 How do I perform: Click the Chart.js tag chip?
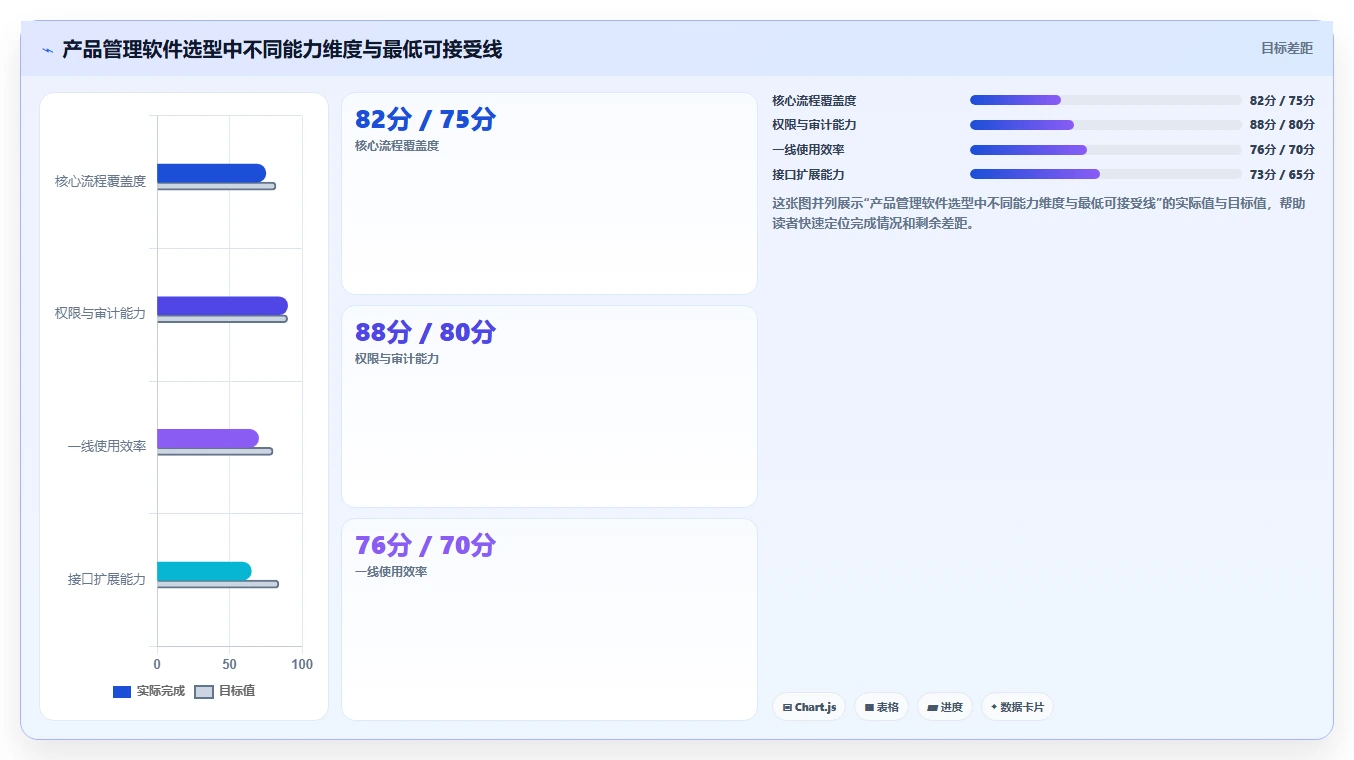tap(809, 707)
